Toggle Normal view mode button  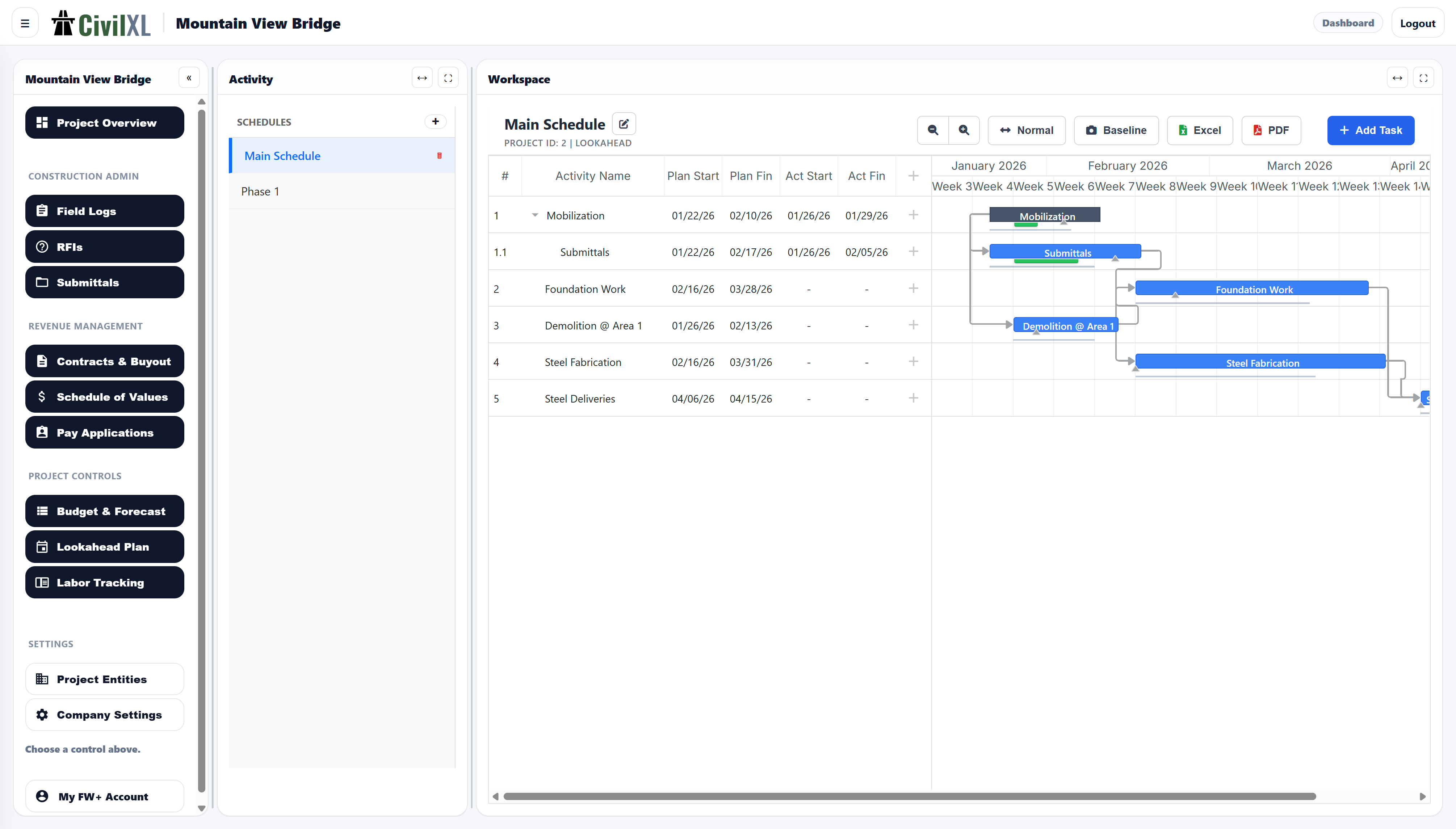pyautogui.click(x=1027, y=130)
